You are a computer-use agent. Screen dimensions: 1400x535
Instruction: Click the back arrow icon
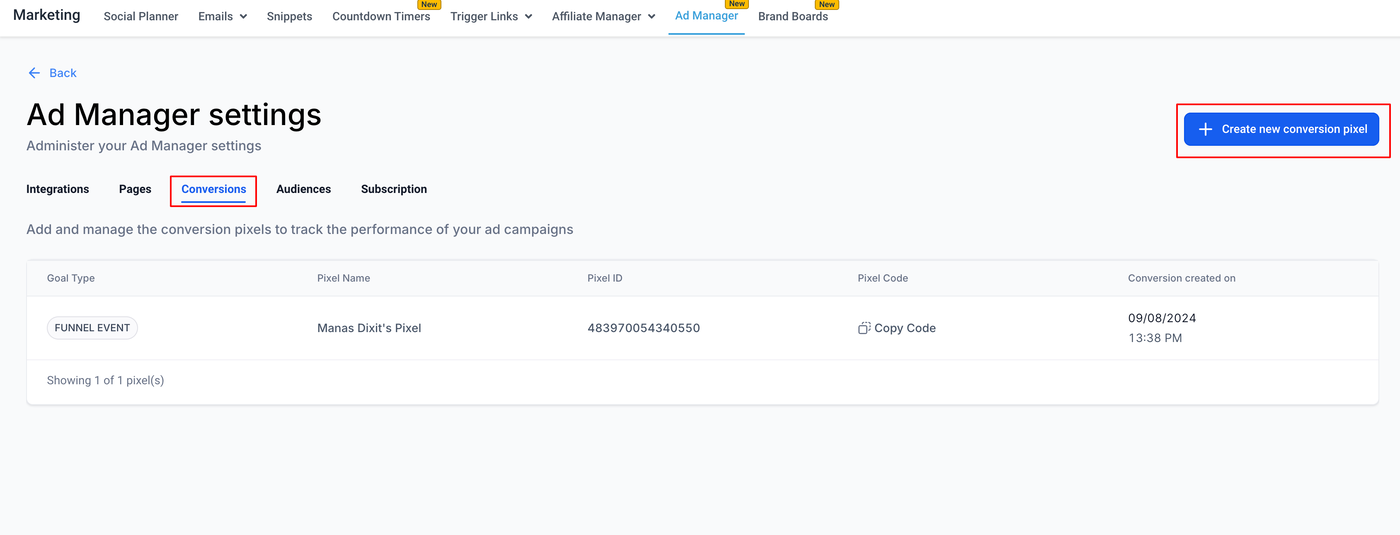(x=34, y=73)
